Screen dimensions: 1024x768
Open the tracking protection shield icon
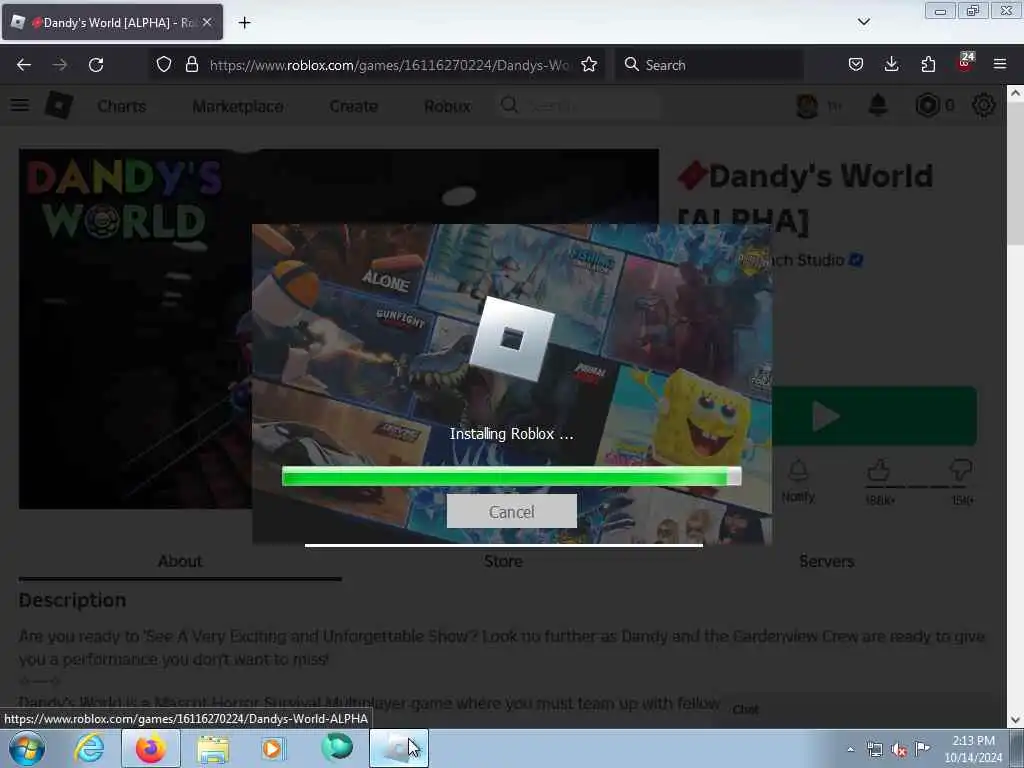(x=164, y=65)
